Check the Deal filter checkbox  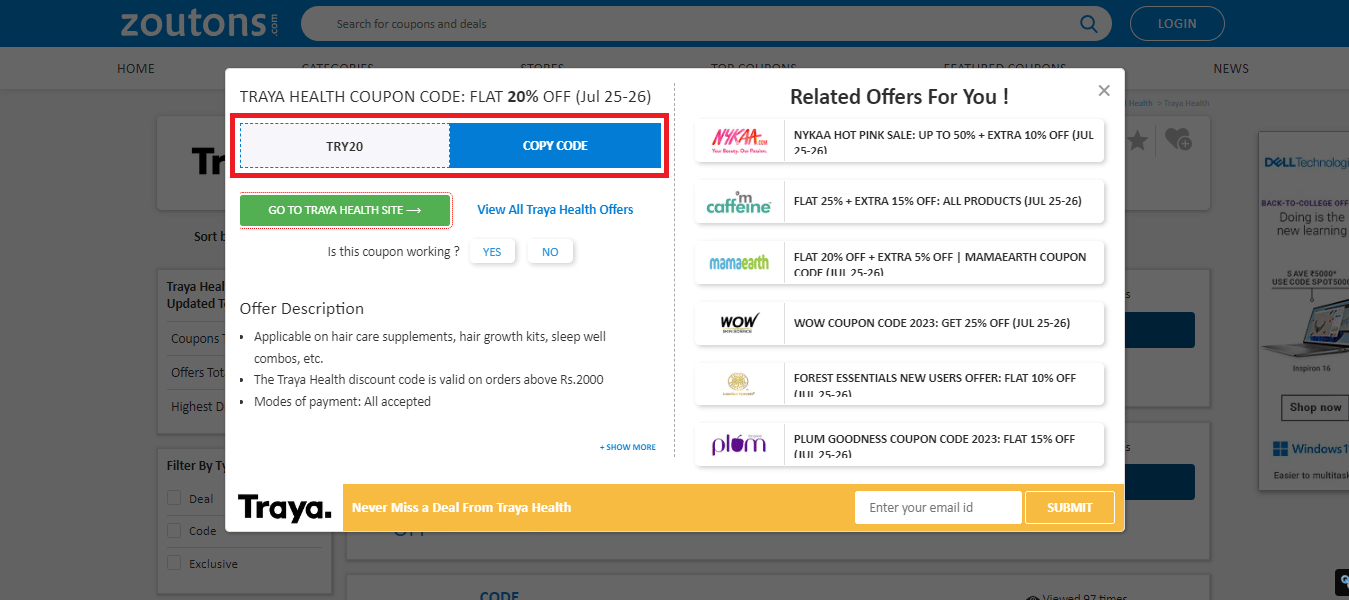tap(174, 498)
